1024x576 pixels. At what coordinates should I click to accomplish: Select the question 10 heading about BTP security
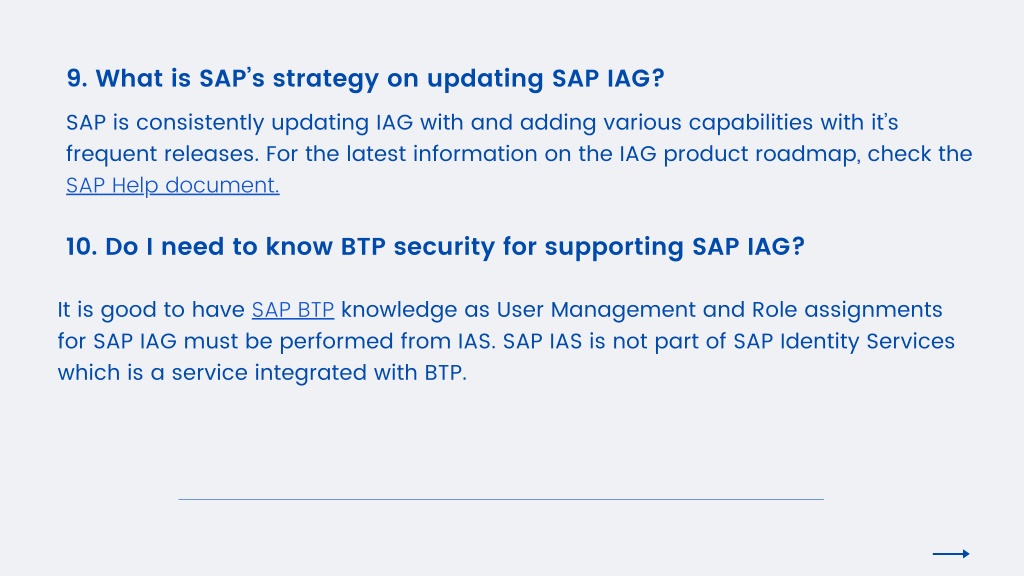[x=435, y=247]
